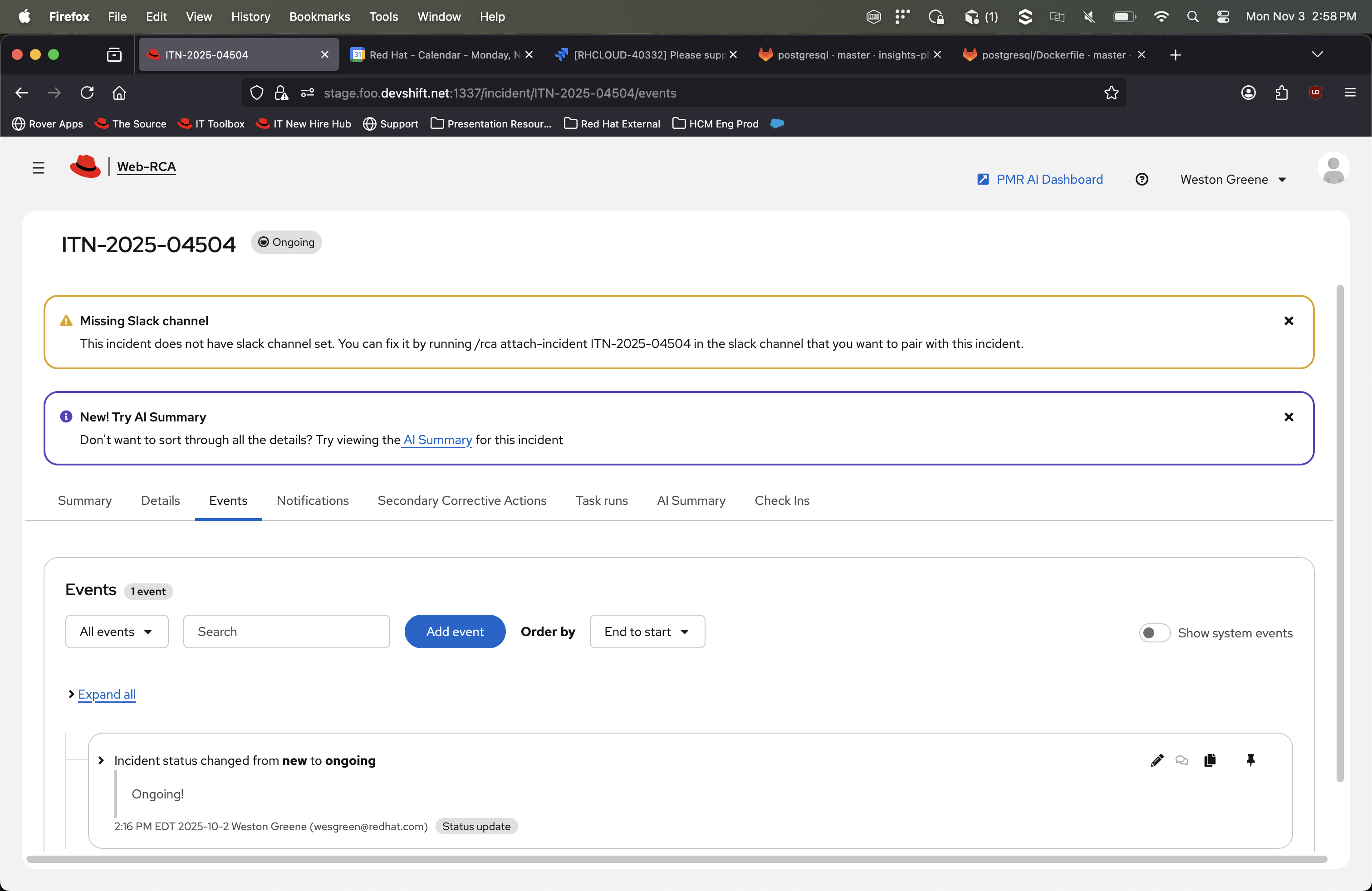Dismiss the Missing Slack channel alert
This screenshot has width=1372, height=891.
click(x=1289, y=321)
